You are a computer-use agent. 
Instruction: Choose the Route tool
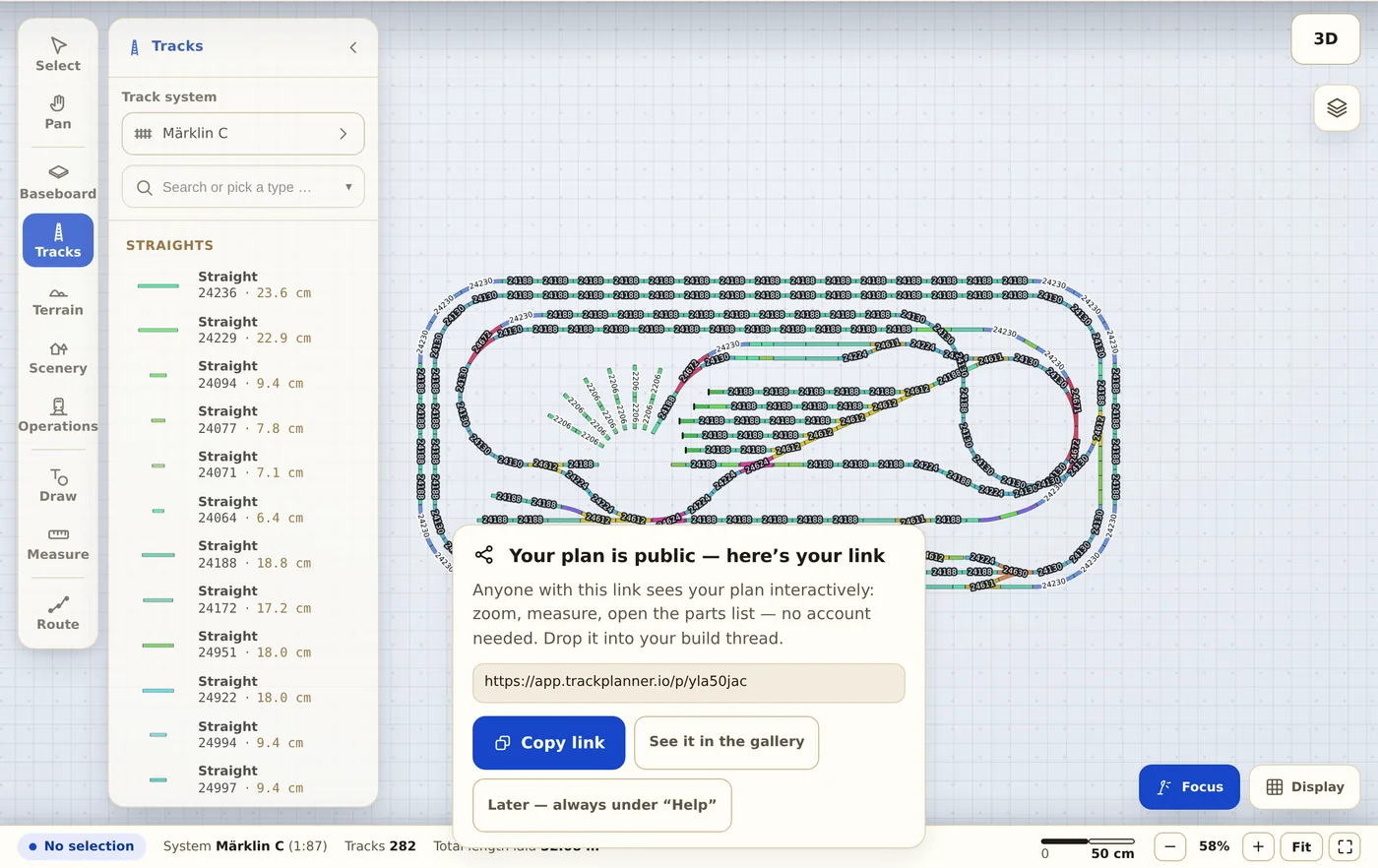tap(58, 612)
